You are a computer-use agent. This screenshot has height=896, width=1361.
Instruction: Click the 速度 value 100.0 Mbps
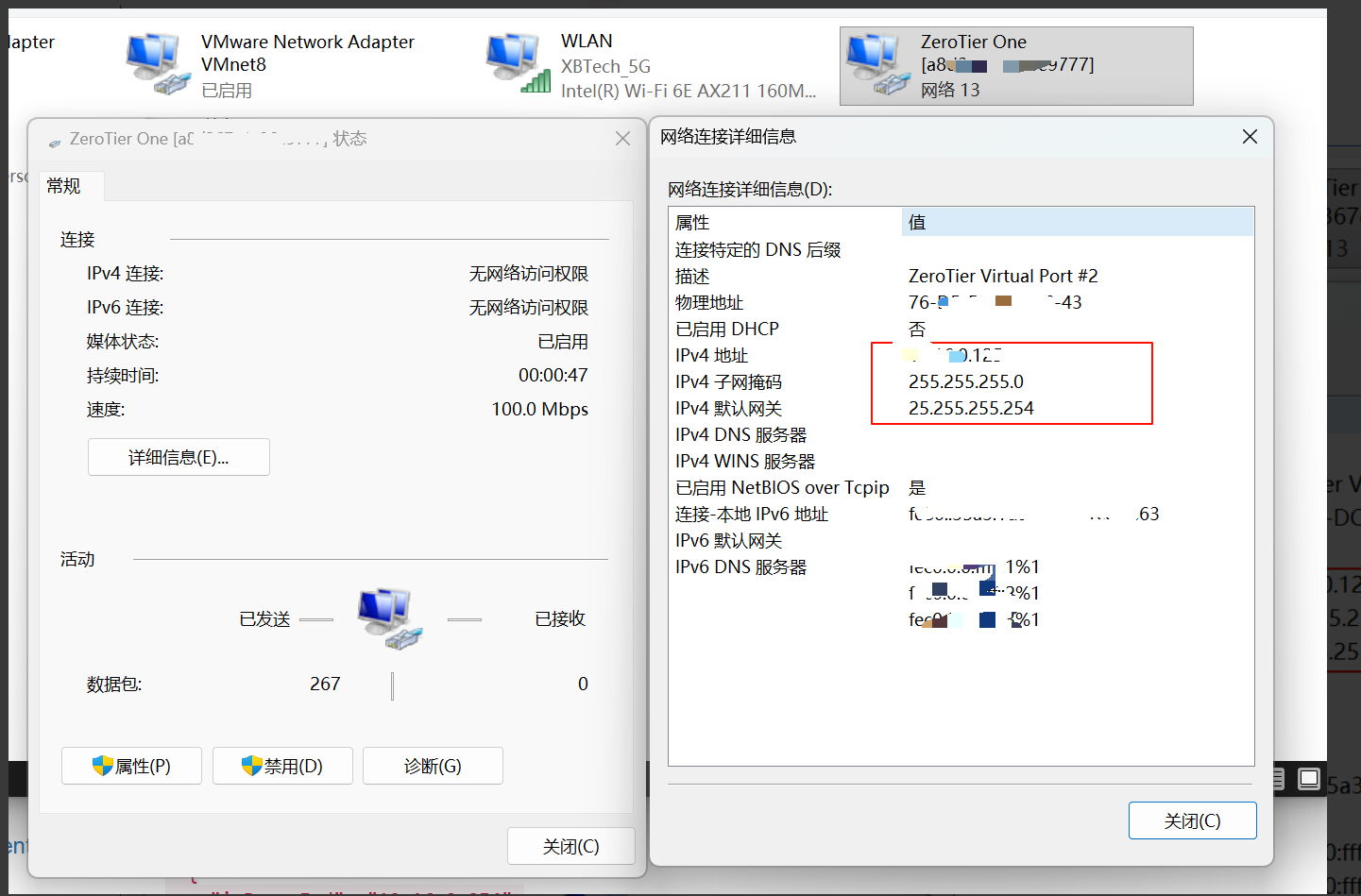coord(539,409)
